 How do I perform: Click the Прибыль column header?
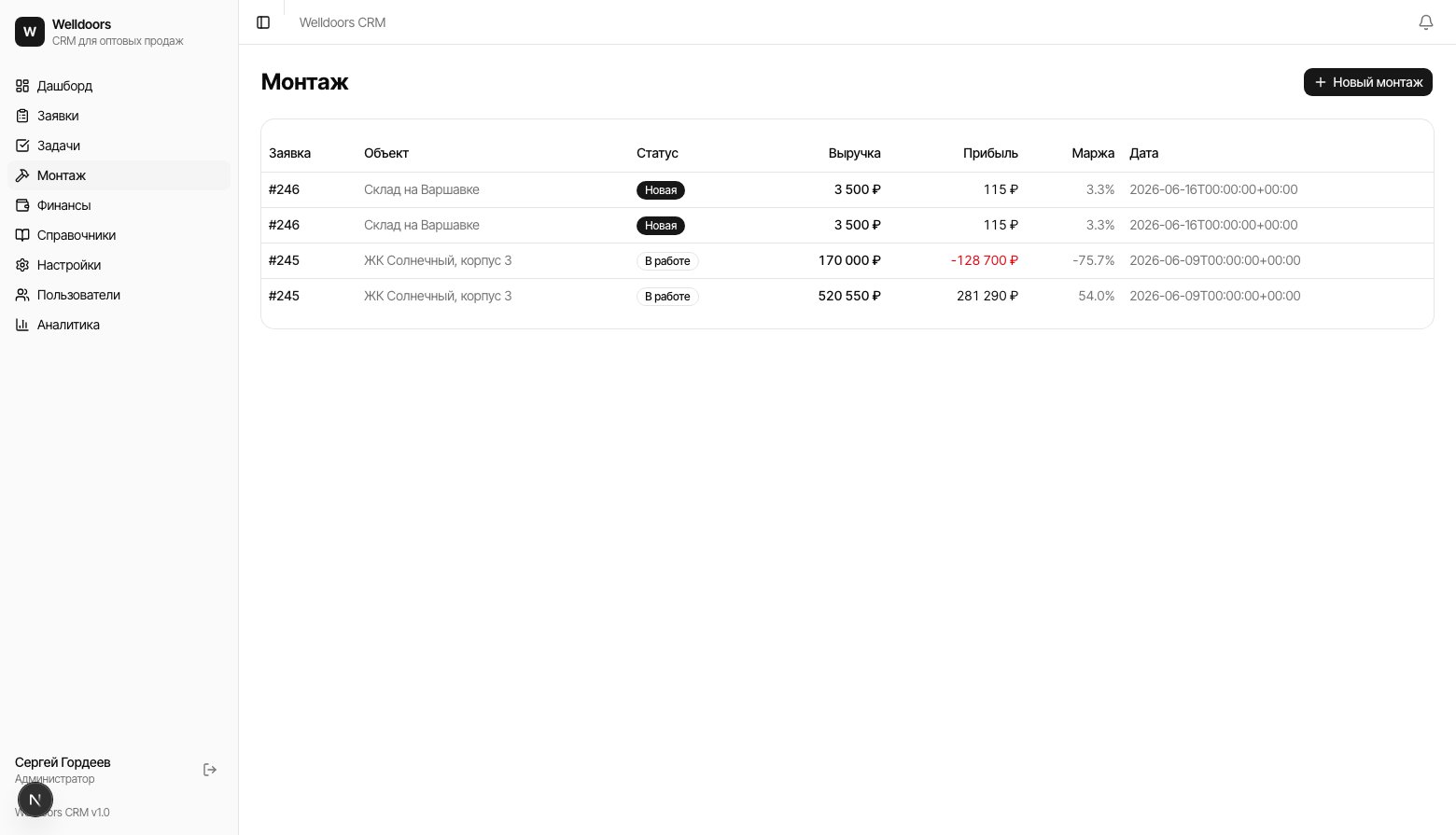coord(990,153)
